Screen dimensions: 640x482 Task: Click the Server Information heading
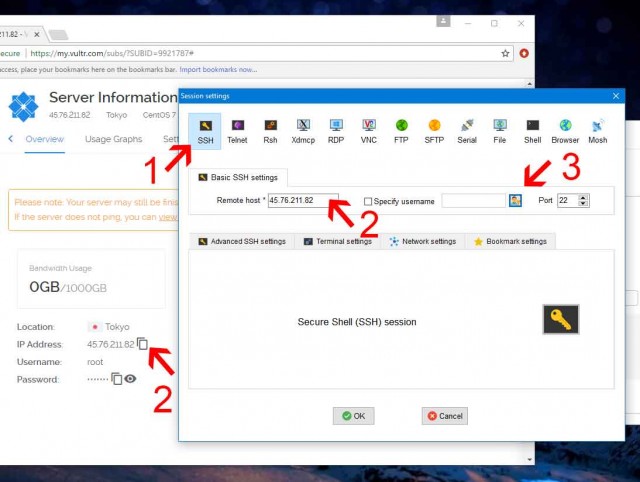[x=113, y=98]
